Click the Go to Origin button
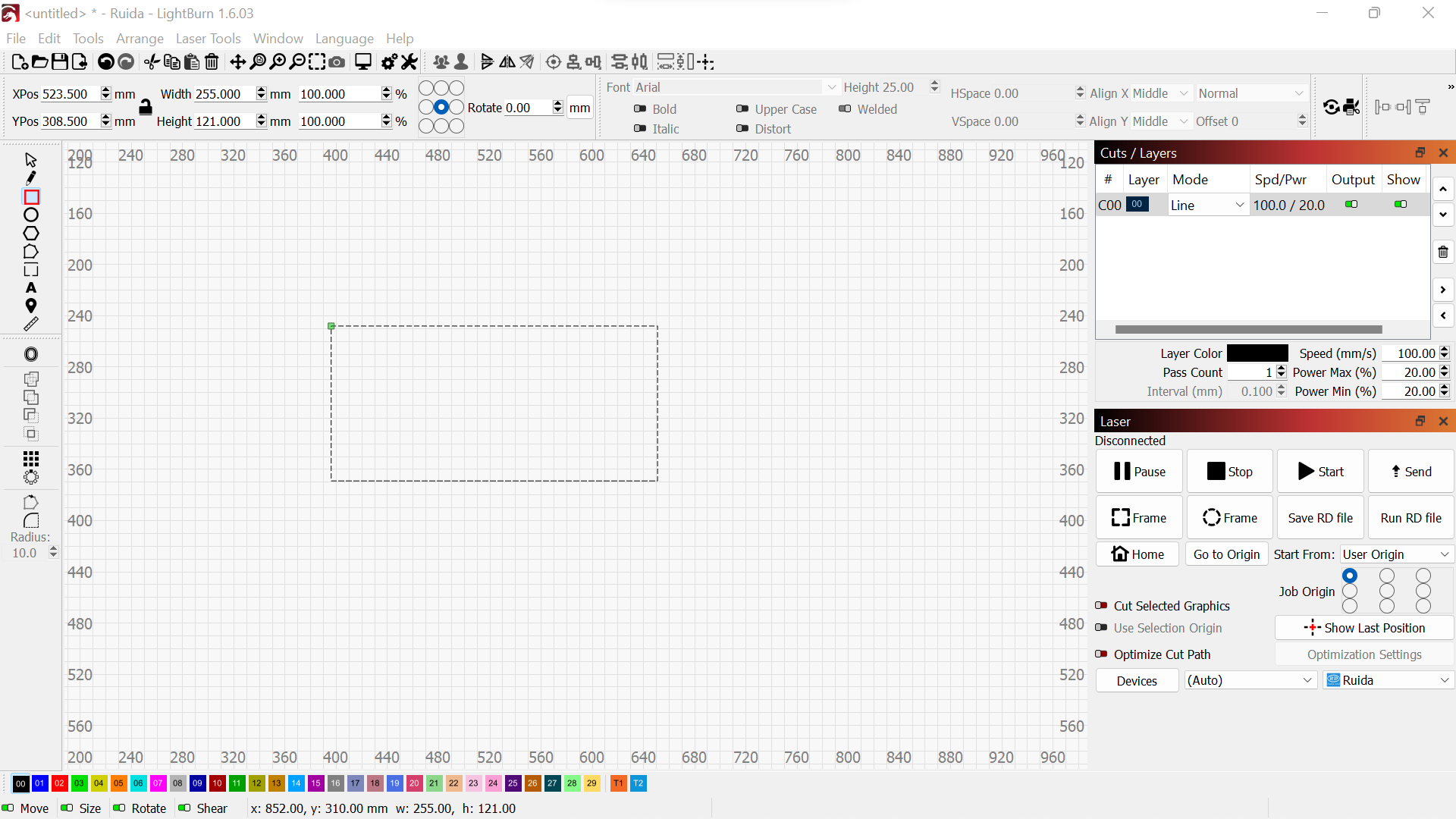The height and width of the screenshot is (819, 1456). click(1226, 554)
